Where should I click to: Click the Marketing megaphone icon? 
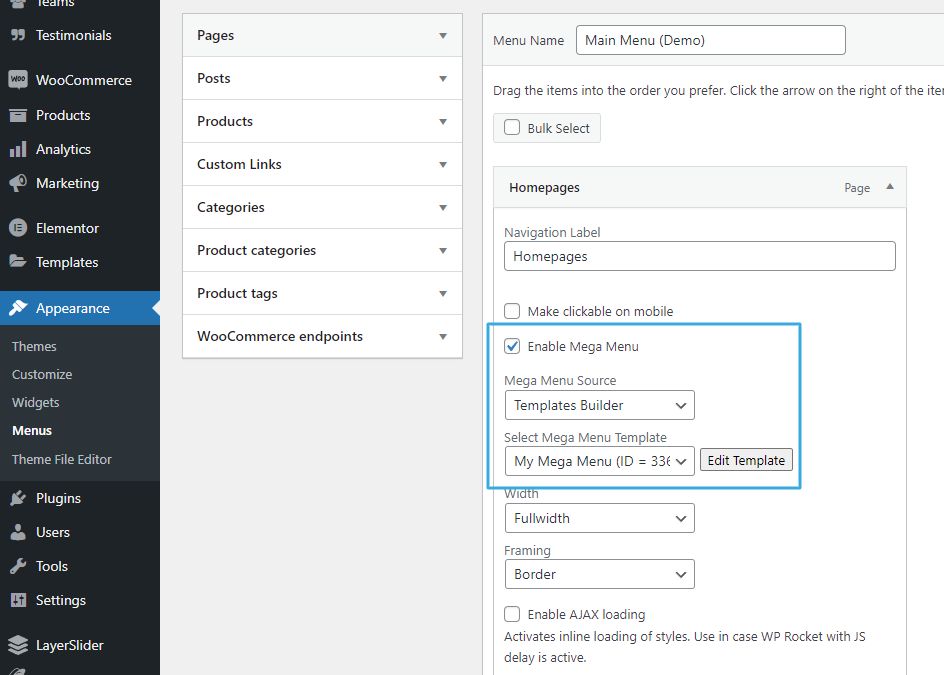[x=17, y=183]
